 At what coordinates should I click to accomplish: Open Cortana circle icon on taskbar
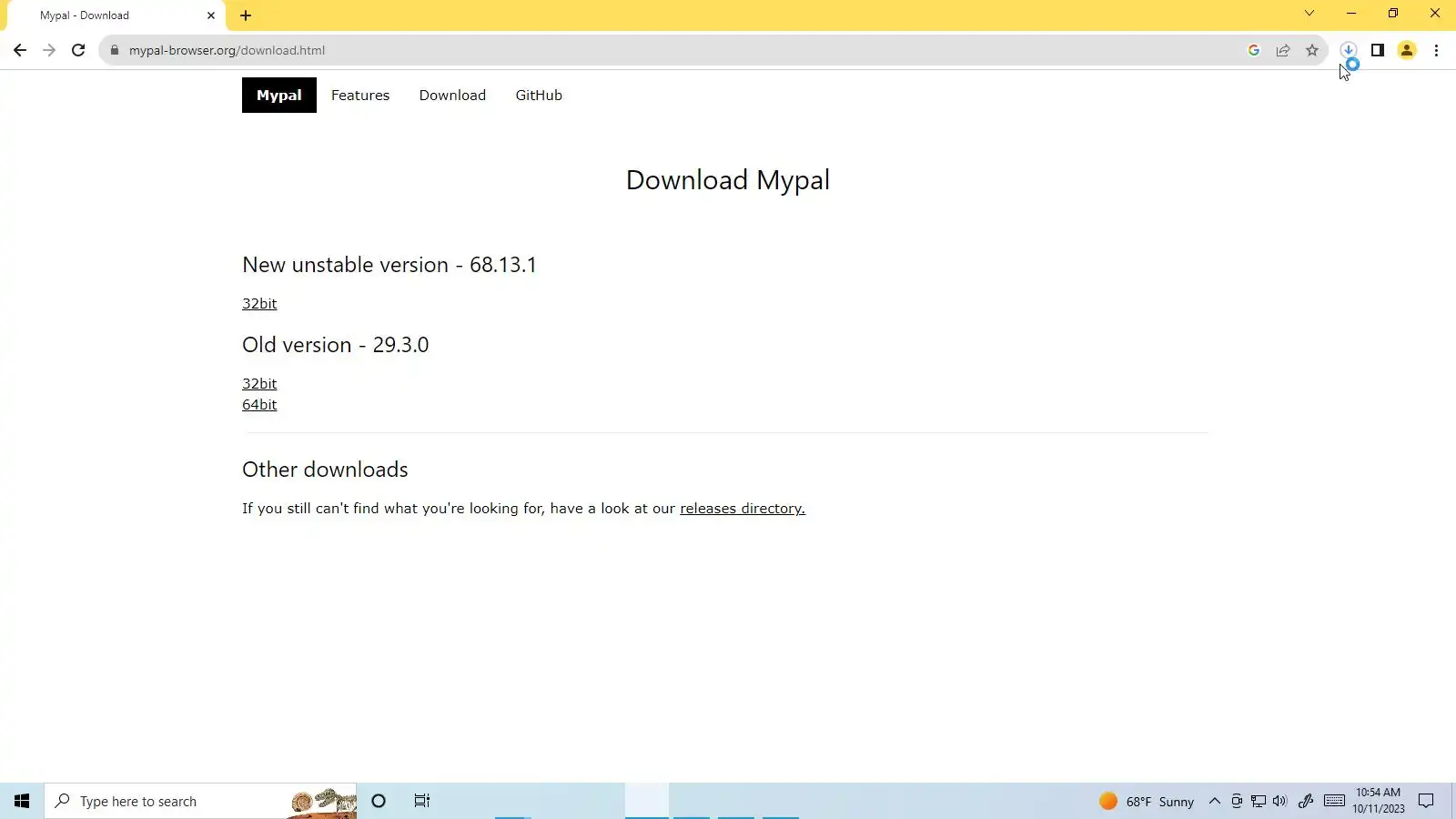(379, 801)
